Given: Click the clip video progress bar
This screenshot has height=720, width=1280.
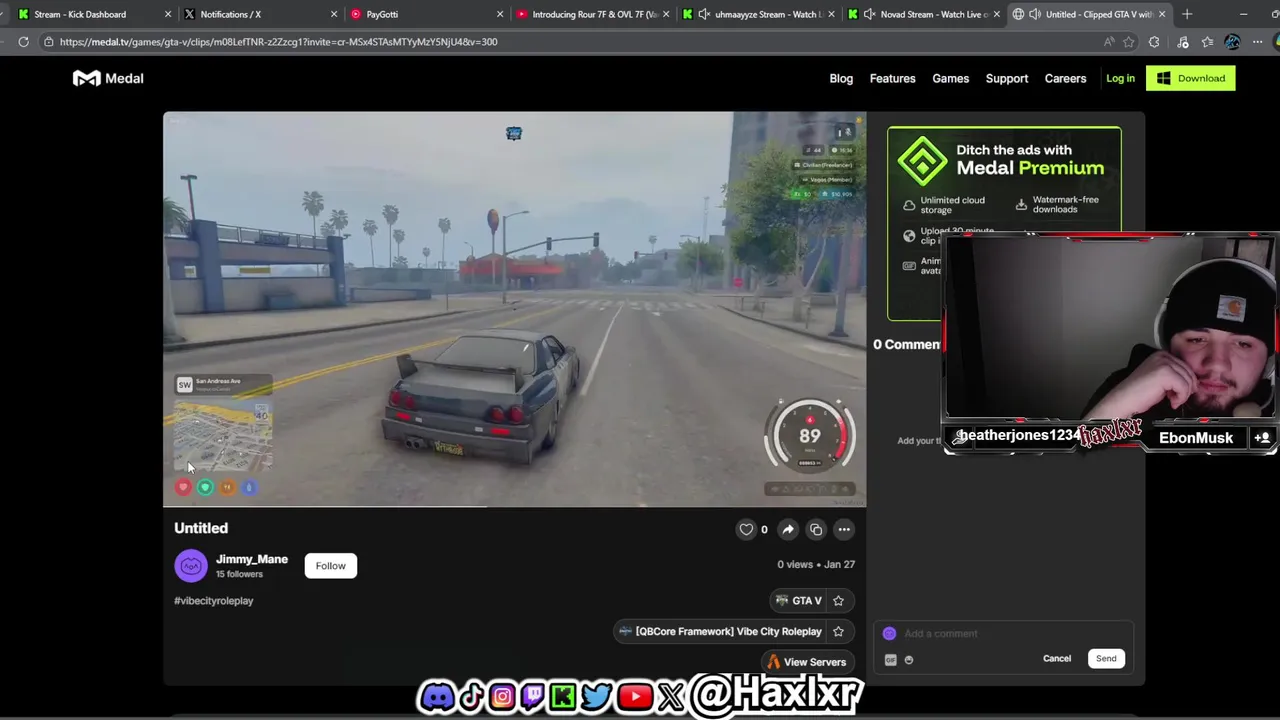Looking at the screenshot, I should [x=515, y=506].
